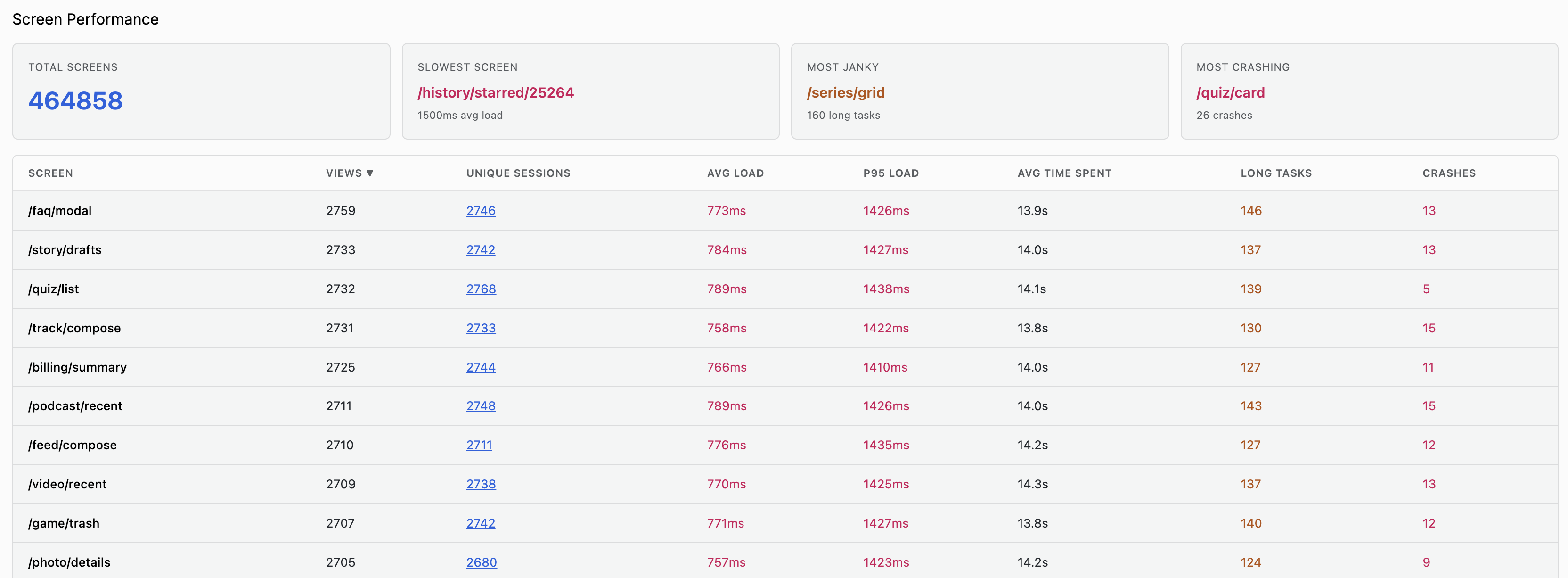Screen dimensions: 1568x578
Task: Select the /billing/summary screen name
Action: coord(77,367)
